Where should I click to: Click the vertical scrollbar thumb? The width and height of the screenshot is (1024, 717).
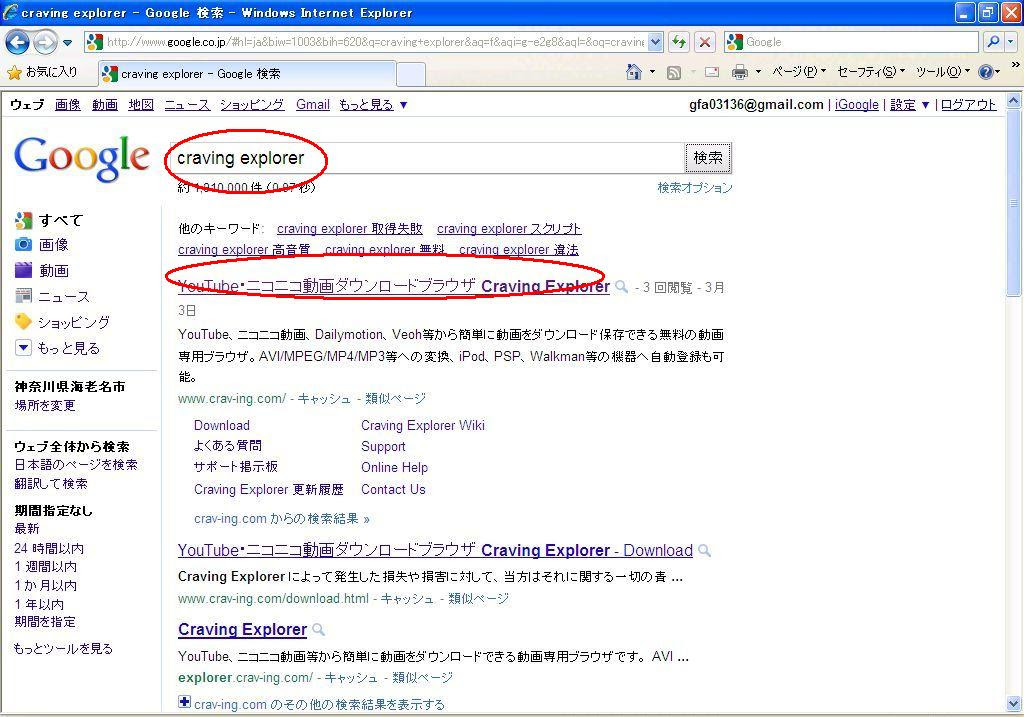coord(1014,203)
